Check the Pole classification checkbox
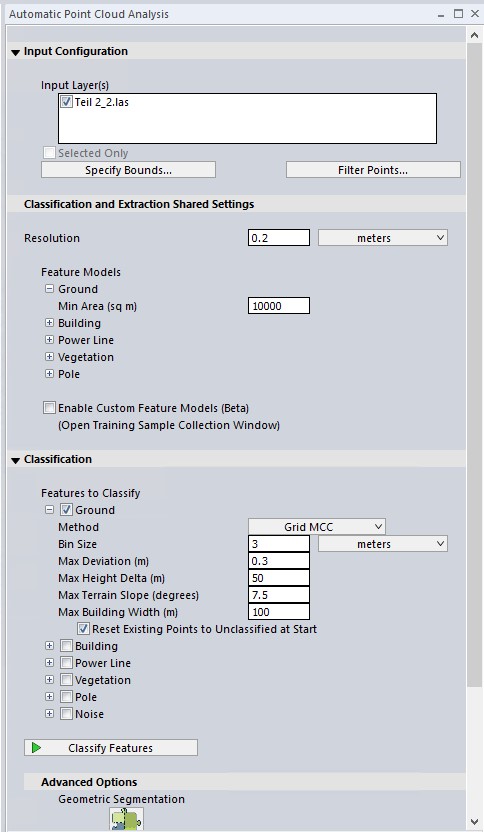484x832 pixels. tap(66, 697)
